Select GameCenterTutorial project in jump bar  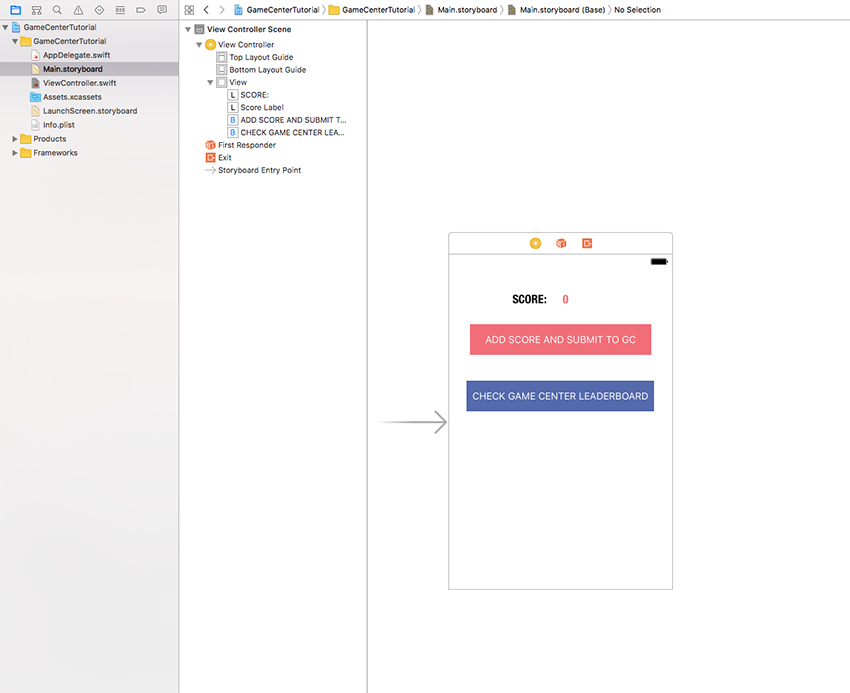coord(276,10)
